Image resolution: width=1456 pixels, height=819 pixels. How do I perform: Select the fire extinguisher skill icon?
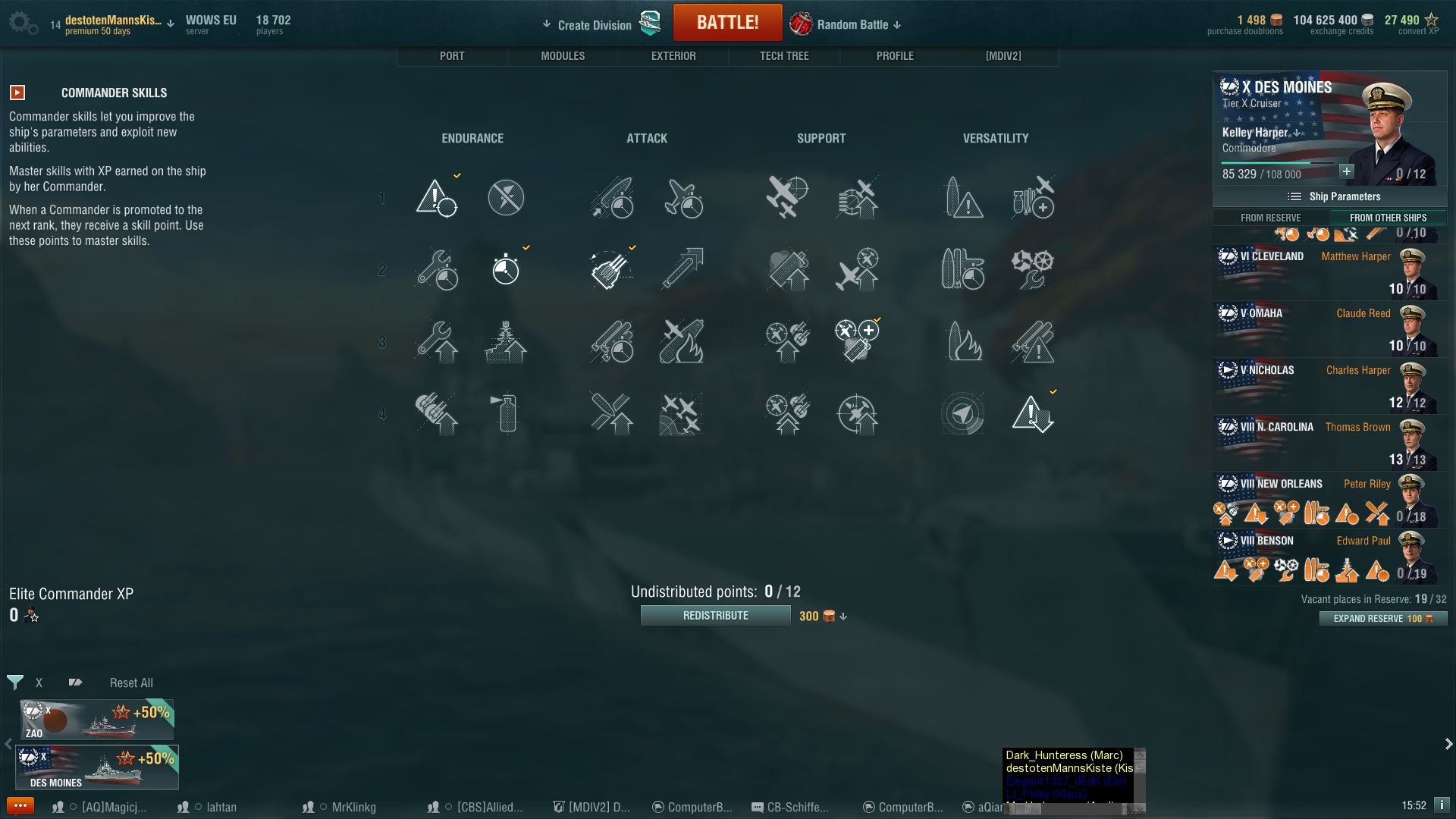click(506, 413)
